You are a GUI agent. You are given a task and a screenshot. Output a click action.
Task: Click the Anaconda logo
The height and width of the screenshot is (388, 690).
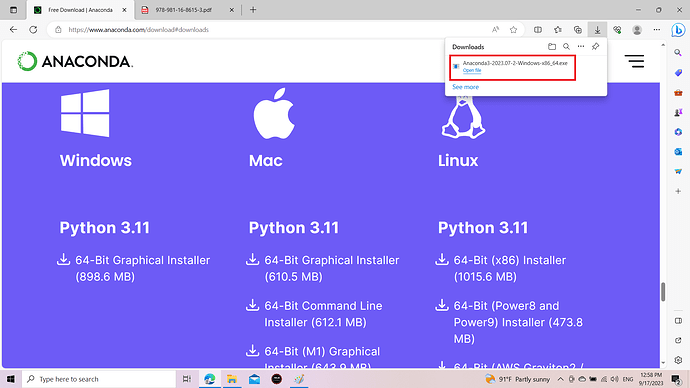tap(75, 61)
